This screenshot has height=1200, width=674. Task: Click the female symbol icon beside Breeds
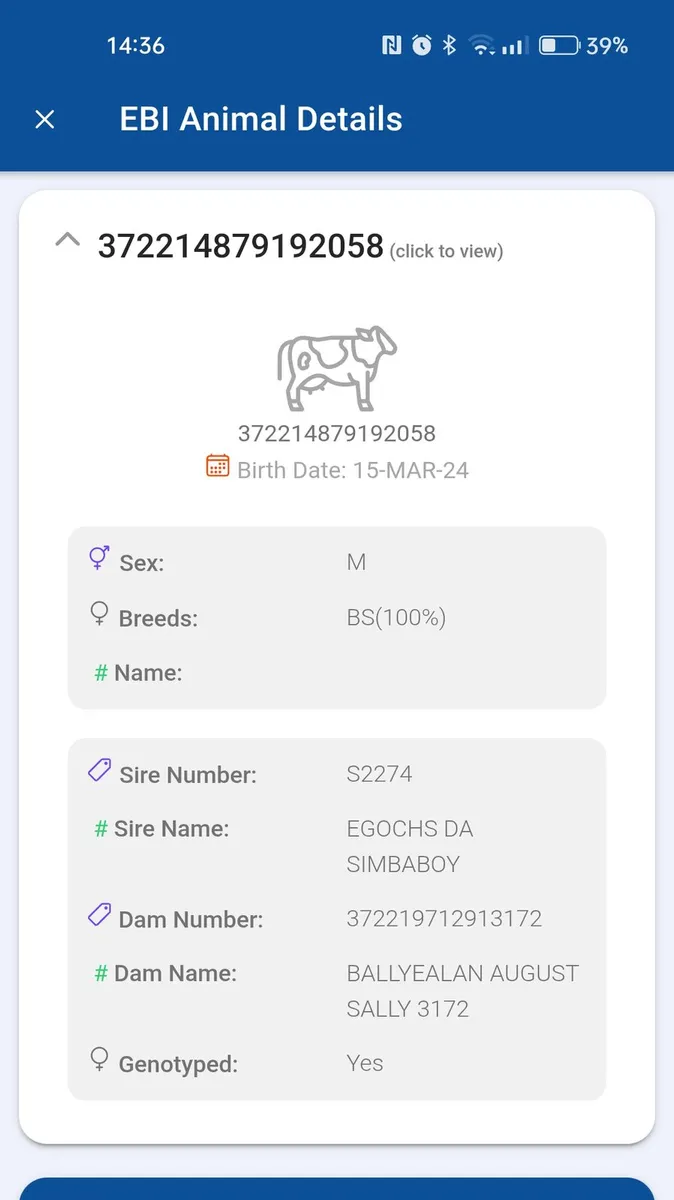pos(99,614)
